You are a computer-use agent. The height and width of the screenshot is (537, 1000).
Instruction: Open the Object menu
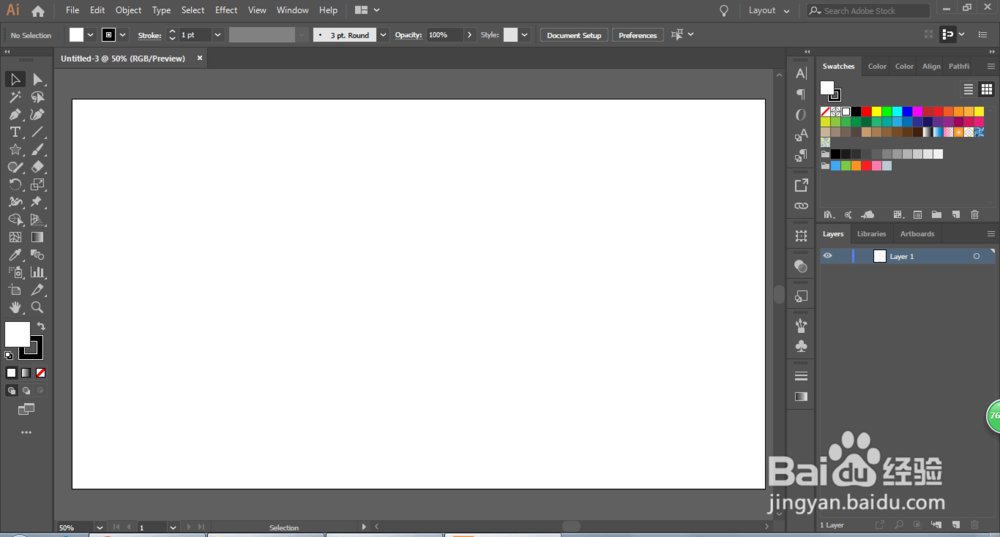(128, 10)
